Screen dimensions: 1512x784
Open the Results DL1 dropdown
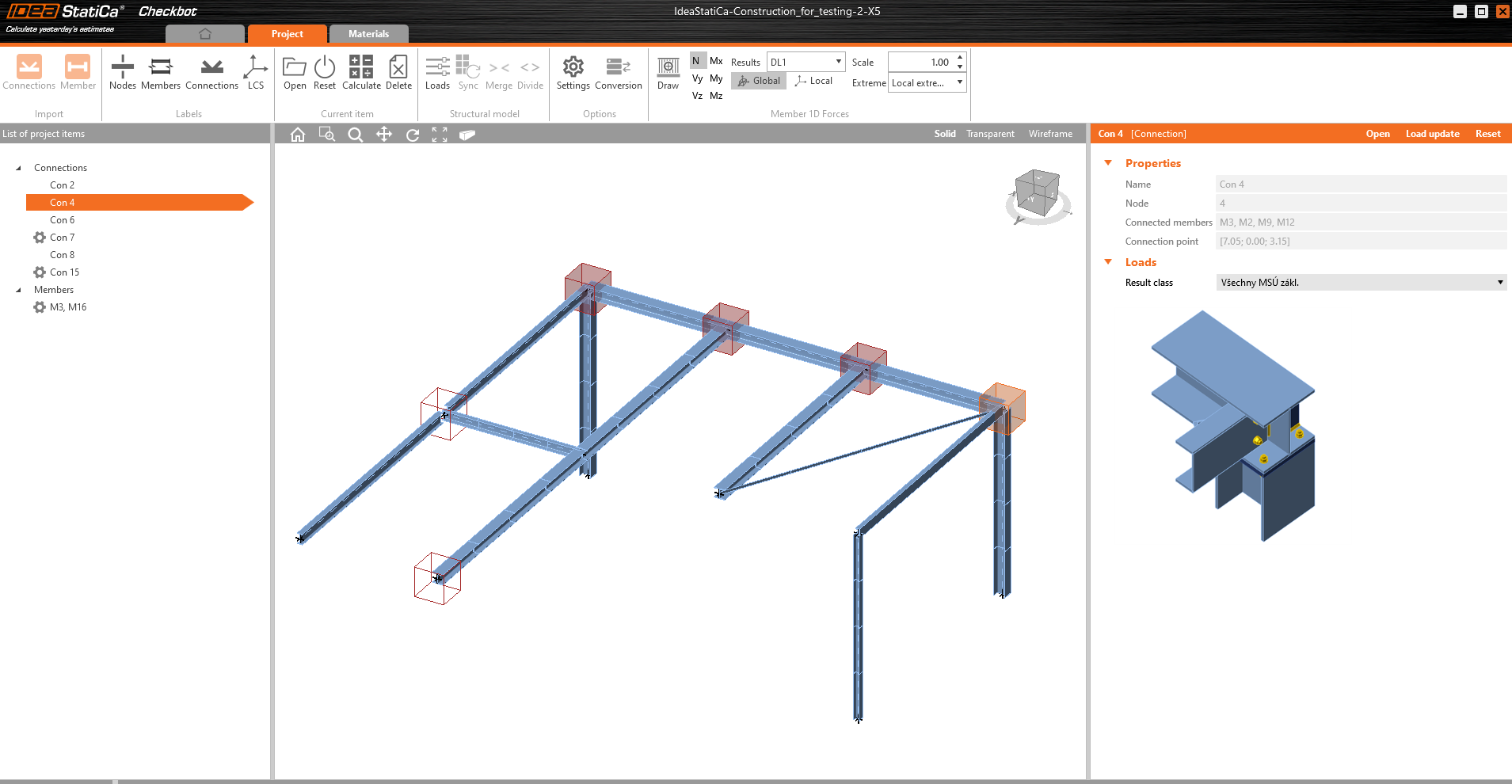click(x=806, y=62)
